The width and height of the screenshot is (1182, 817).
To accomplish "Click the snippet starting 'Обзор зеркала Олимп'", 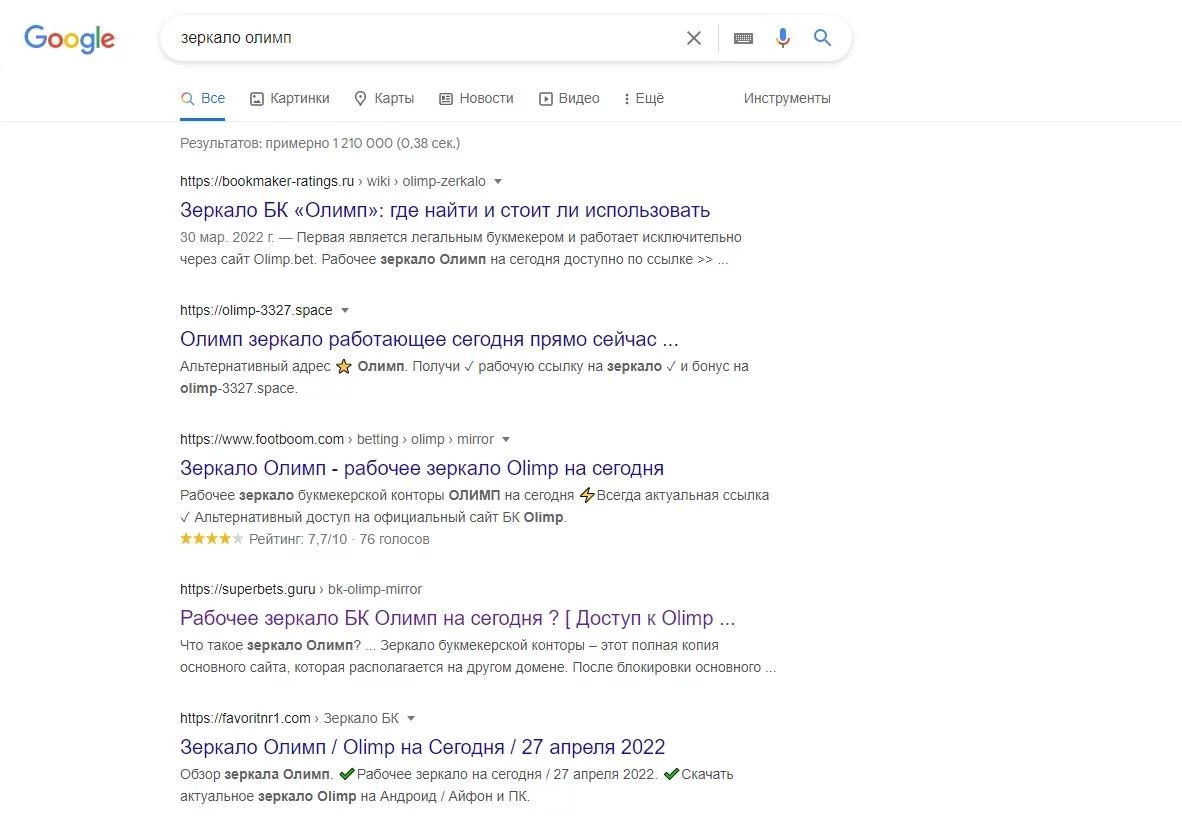I will pos(457,785).
